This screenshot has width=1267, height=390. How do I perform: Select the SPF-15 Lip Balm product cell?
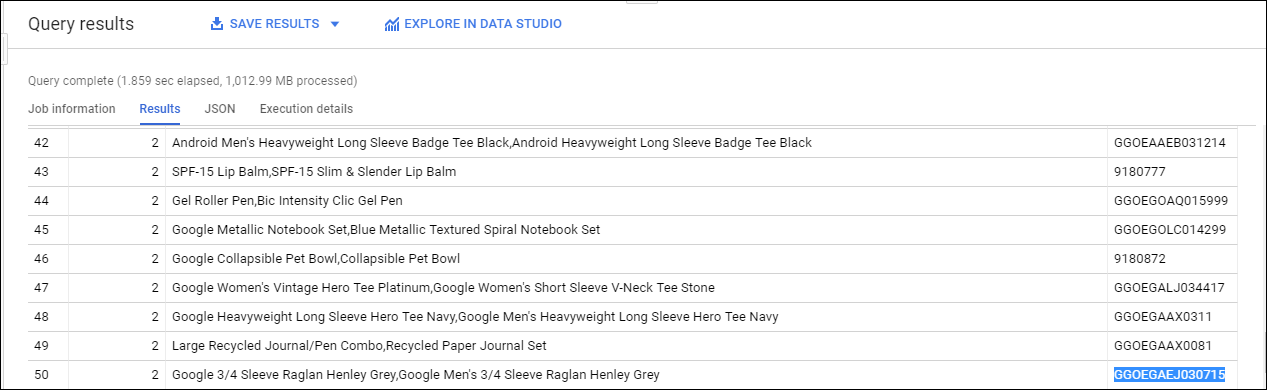(x=636, y=172)
